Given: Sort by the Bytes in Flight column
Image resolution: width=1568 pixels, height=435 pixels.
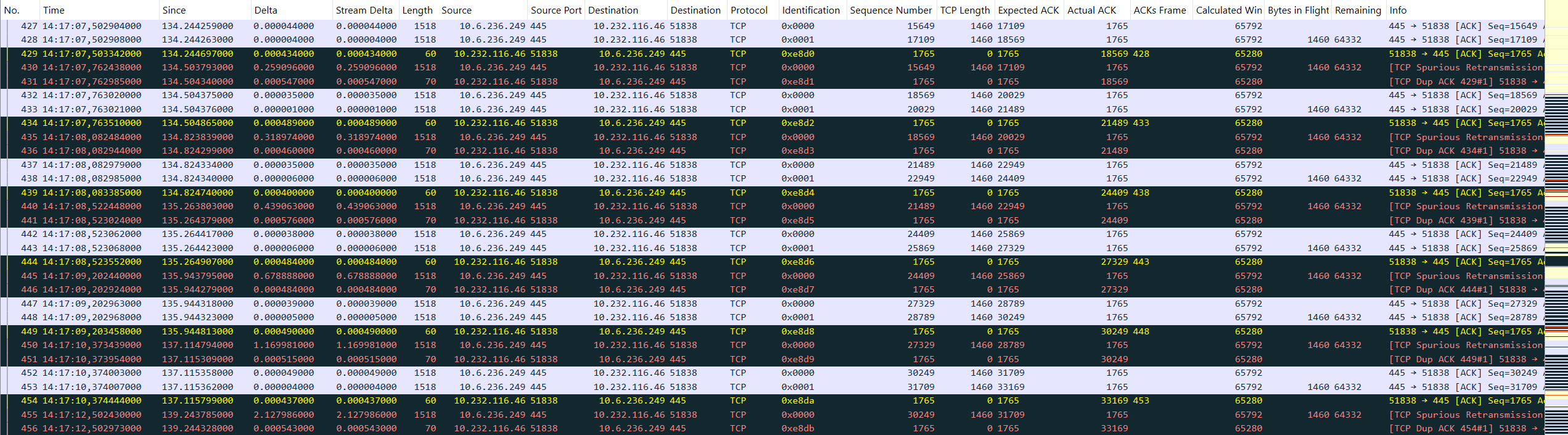Looking at the screenshot, I should coord(1298,10).
